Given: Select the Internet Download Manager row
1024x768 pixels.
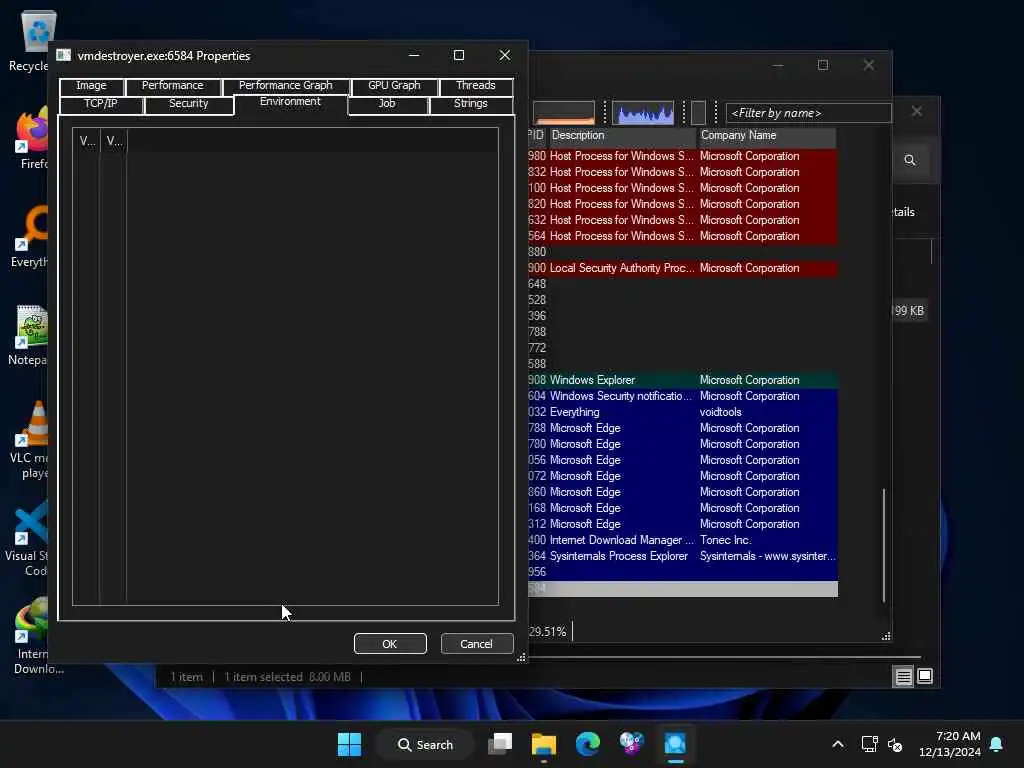Looking at the screenshot, I should [x=682, y=540].
